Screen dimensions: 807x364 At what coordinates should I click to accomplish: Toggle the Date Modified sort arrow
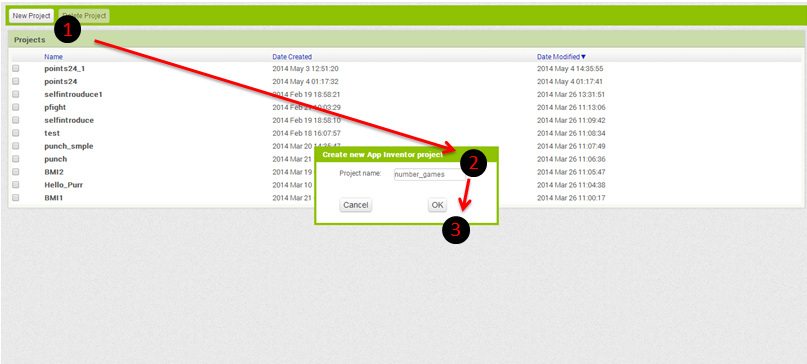point(583,57)
